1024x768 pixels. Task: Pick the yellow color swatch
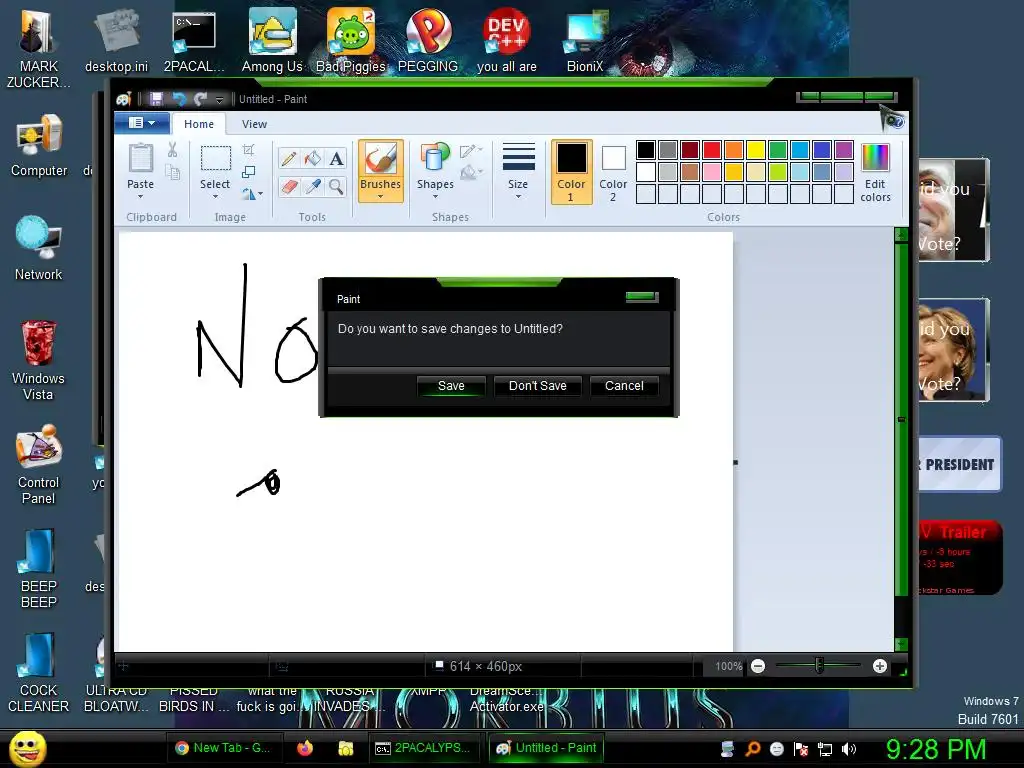click(756, 150)
